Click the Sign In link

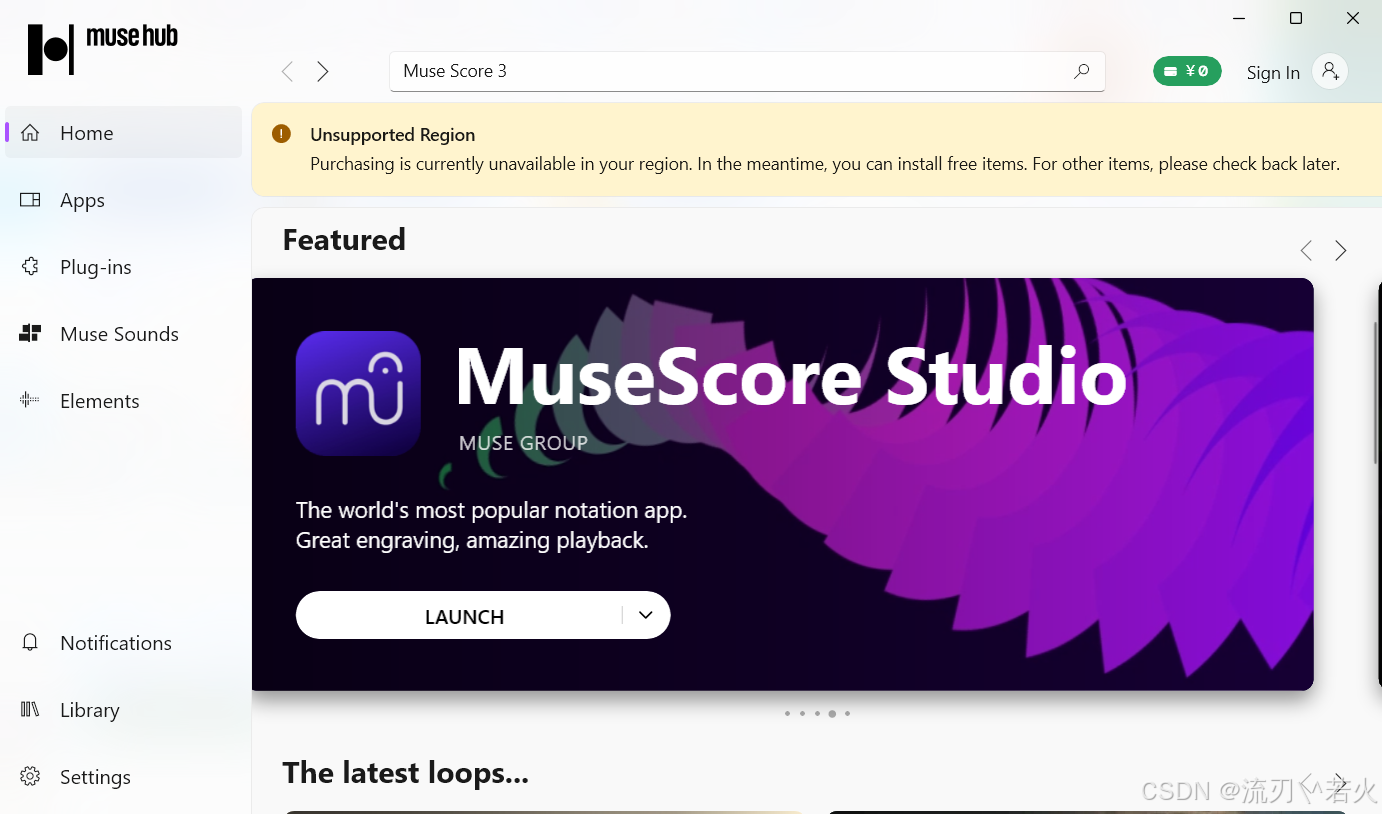pyautogui.click(x=1273, y=72)
